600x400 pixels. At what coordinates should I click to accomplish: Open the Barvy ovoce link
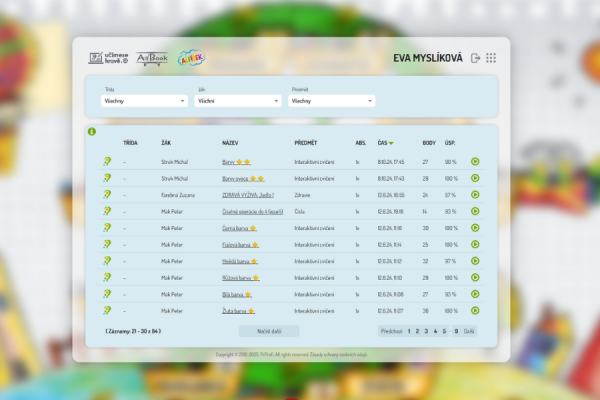pos(243,178)
